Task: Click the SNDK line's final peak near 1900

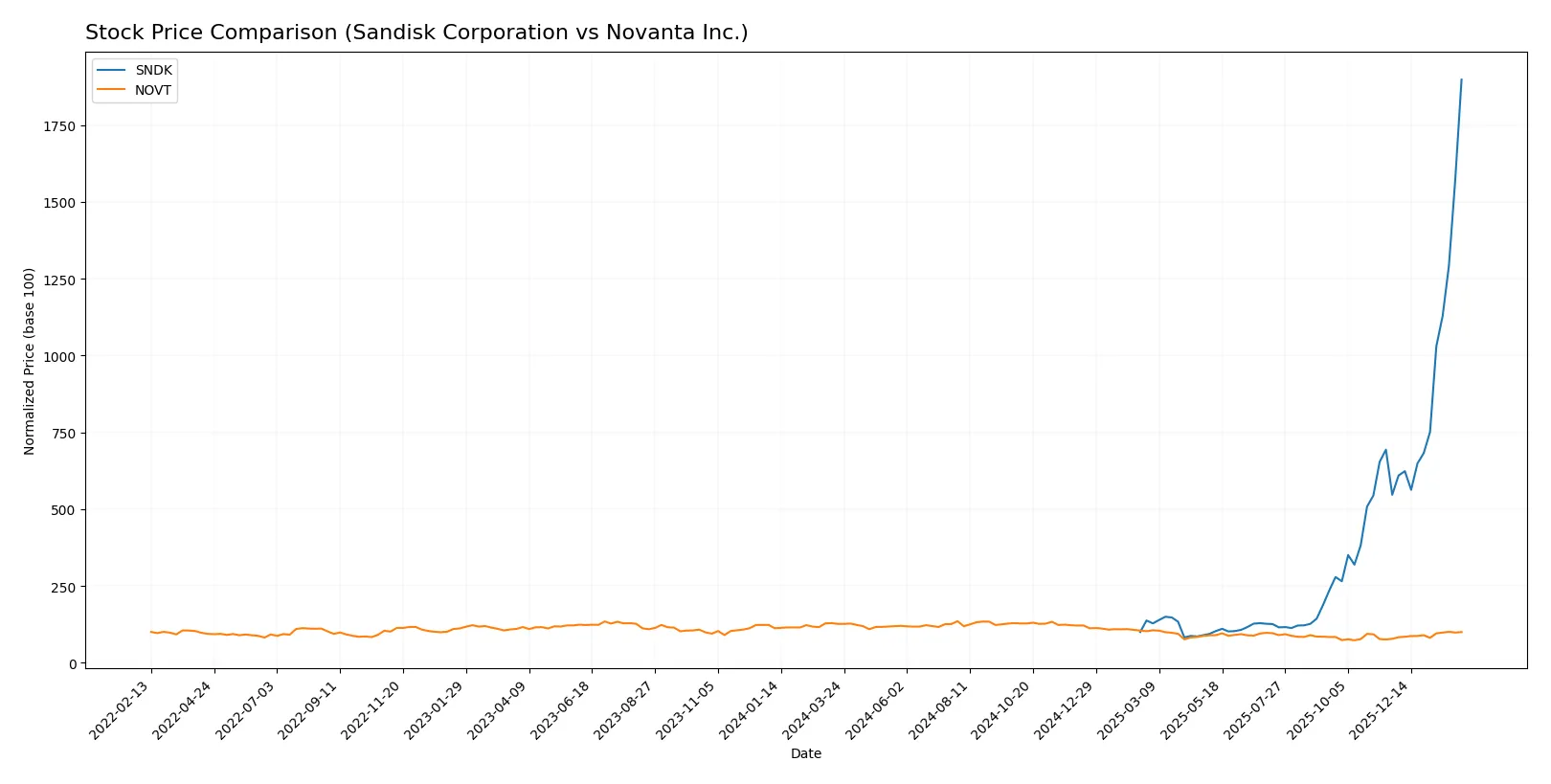Action: 1461,79
